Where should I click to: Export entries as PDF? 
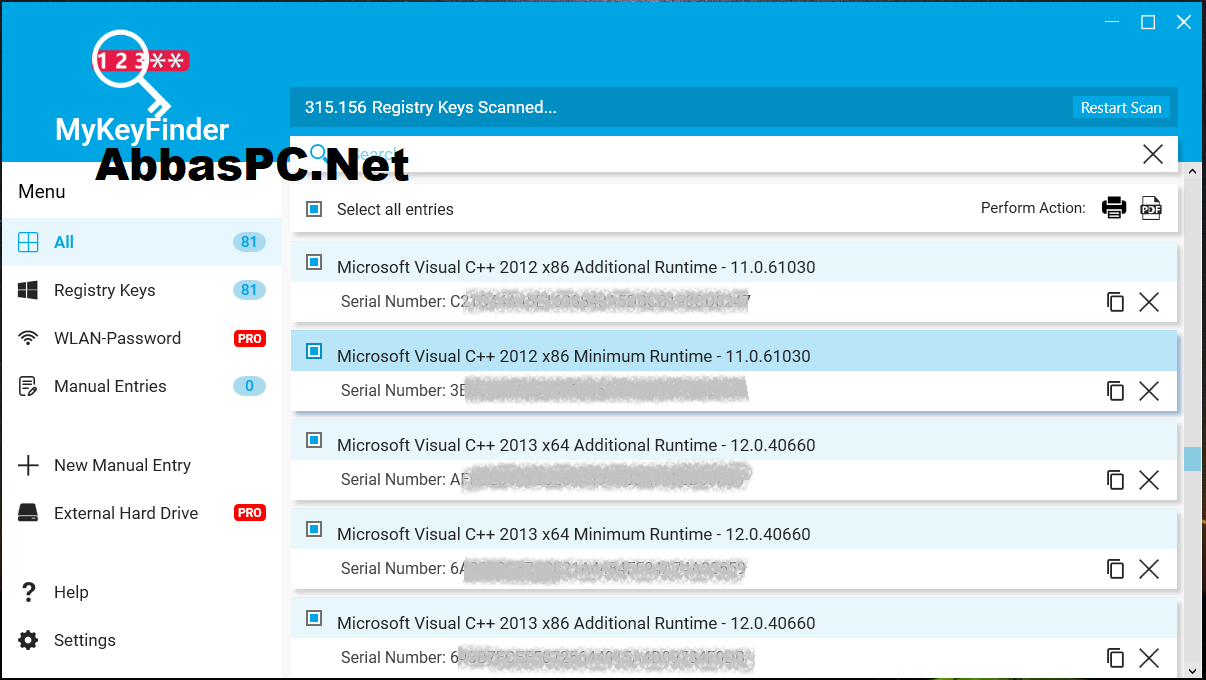1151,208
